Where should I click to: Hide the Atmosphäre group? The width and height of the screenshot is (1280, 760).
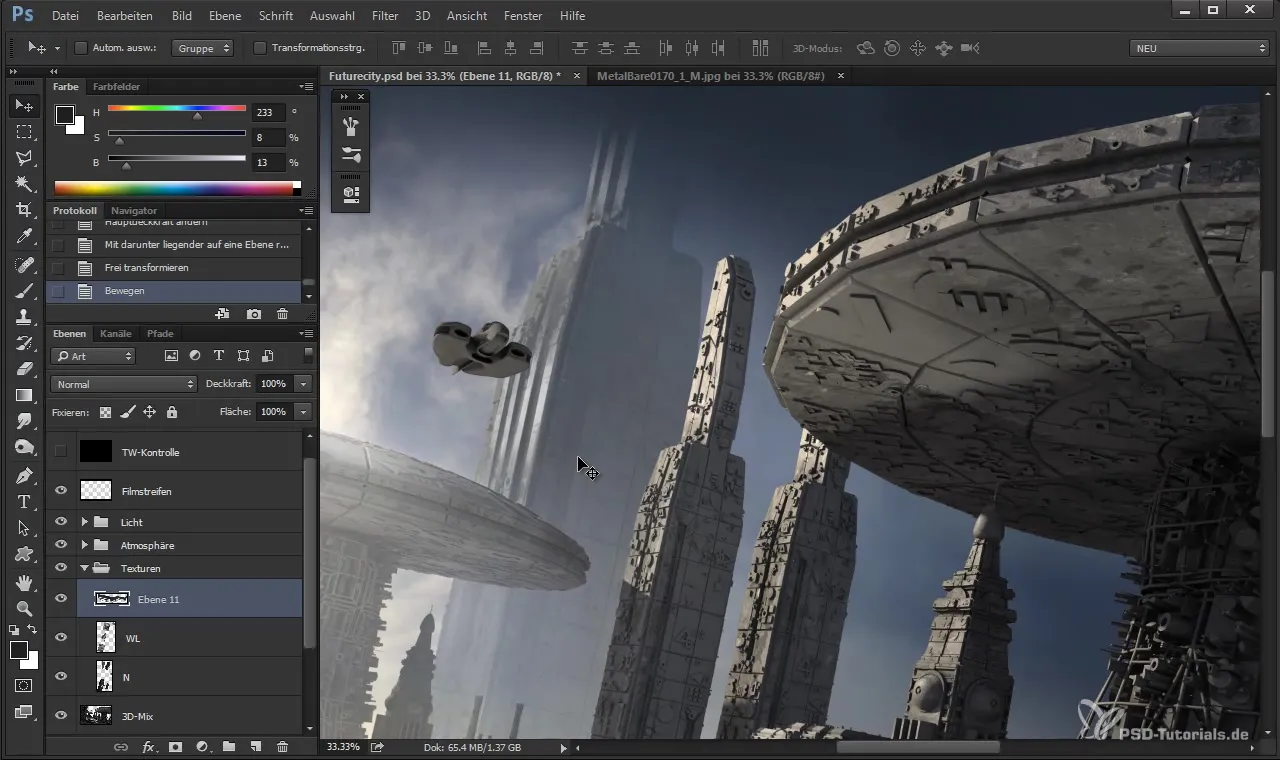coord(60,545)
